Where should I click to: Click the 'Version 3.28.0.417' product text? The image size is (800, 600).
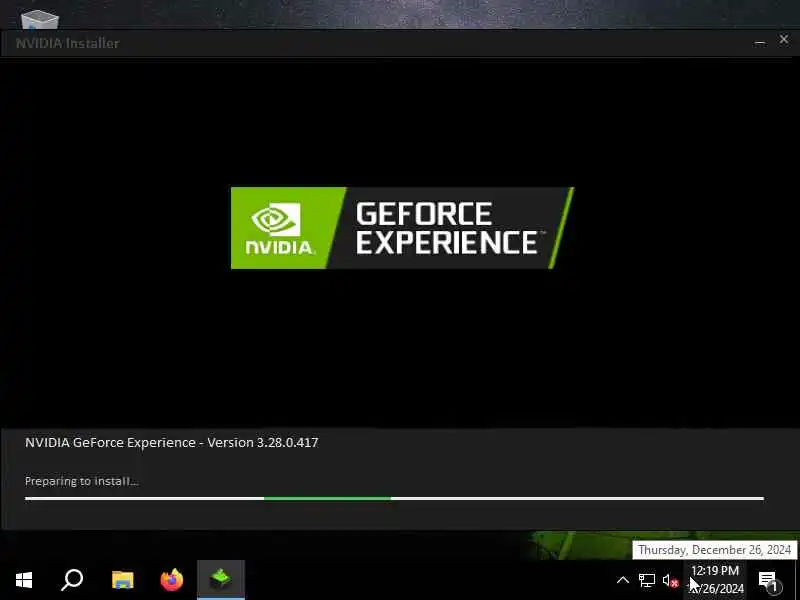point(262,442)
